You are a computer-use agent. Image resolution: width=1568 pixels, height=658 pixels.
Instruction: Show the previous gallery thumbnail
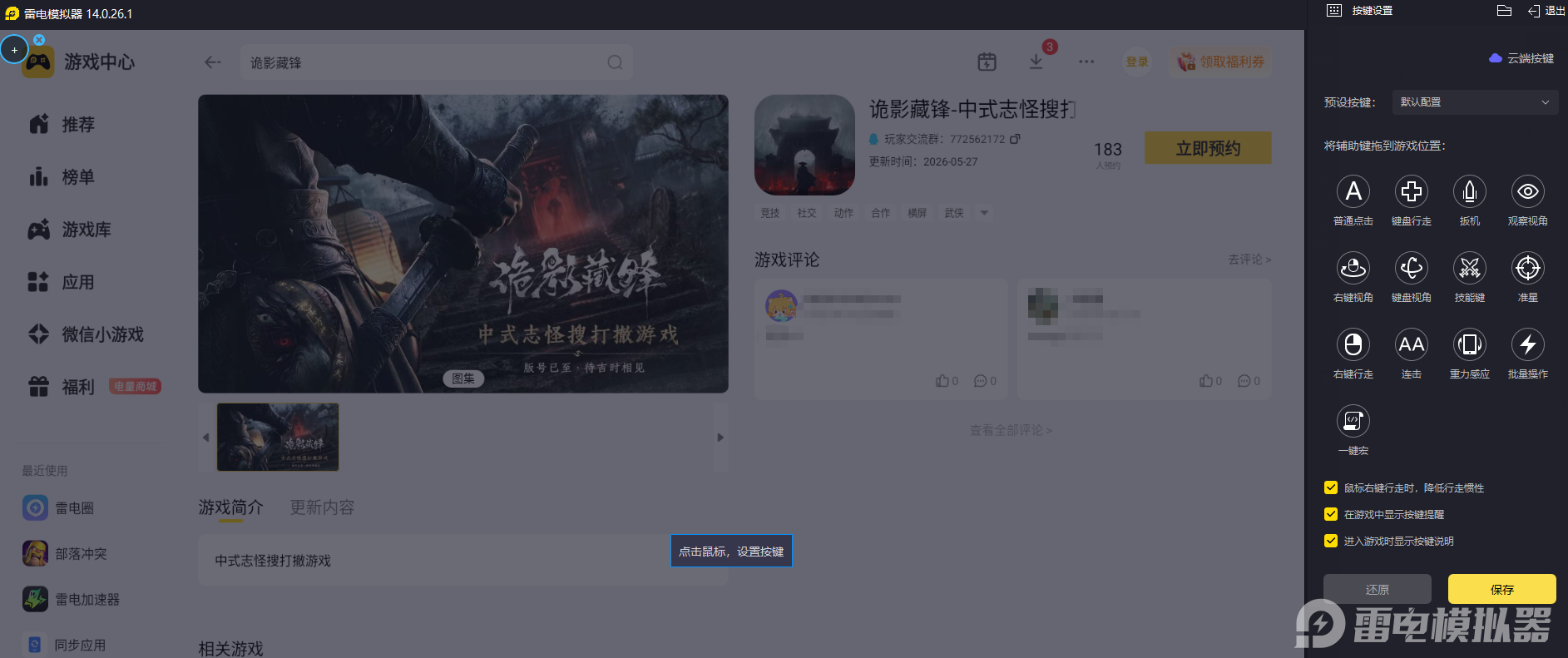click(x=205, y=438)
